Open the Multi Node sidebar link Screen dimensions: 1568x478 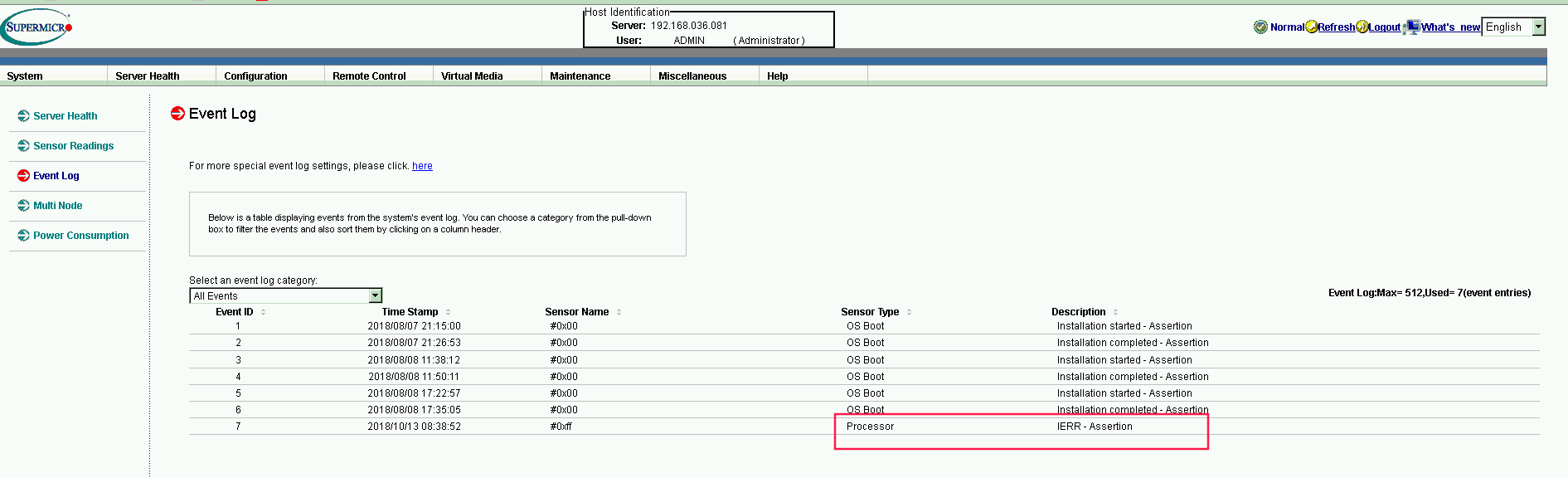pos(58,206)
